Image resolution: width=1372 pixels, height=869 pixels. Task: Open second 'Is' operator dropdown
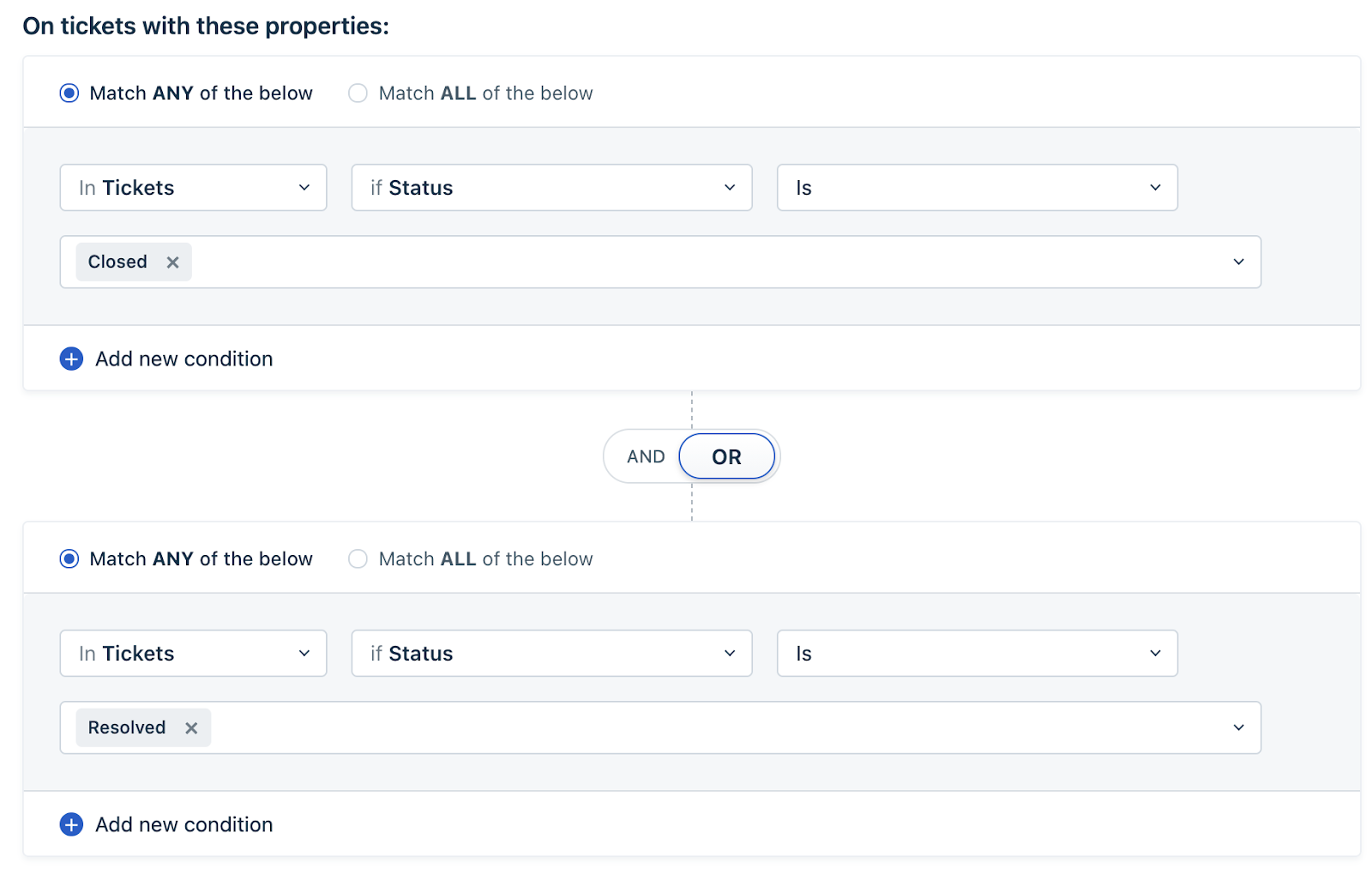click(x=977, y=654)
